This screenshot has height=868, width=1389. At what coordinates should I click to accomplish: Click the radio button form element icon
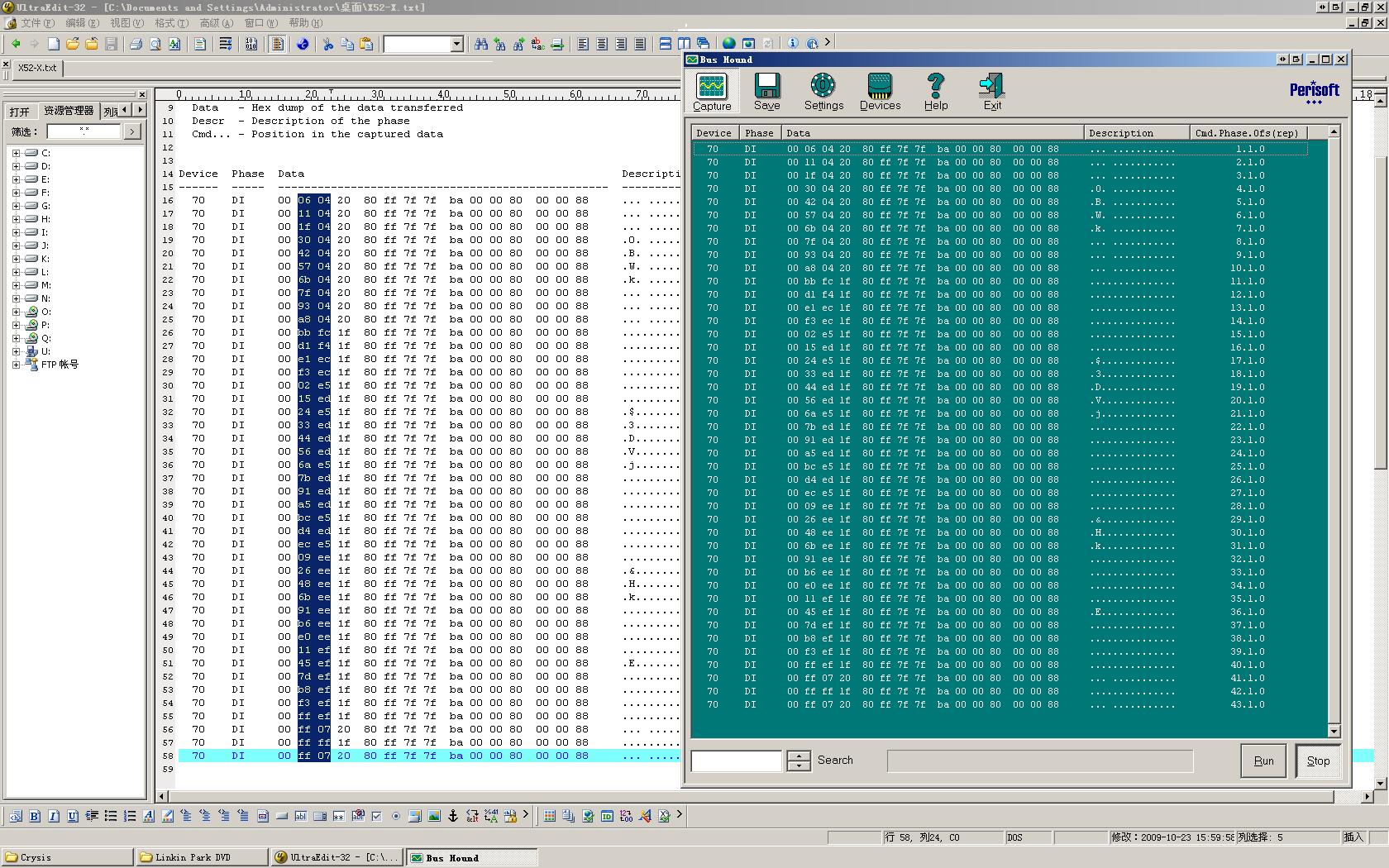point(396,816)
